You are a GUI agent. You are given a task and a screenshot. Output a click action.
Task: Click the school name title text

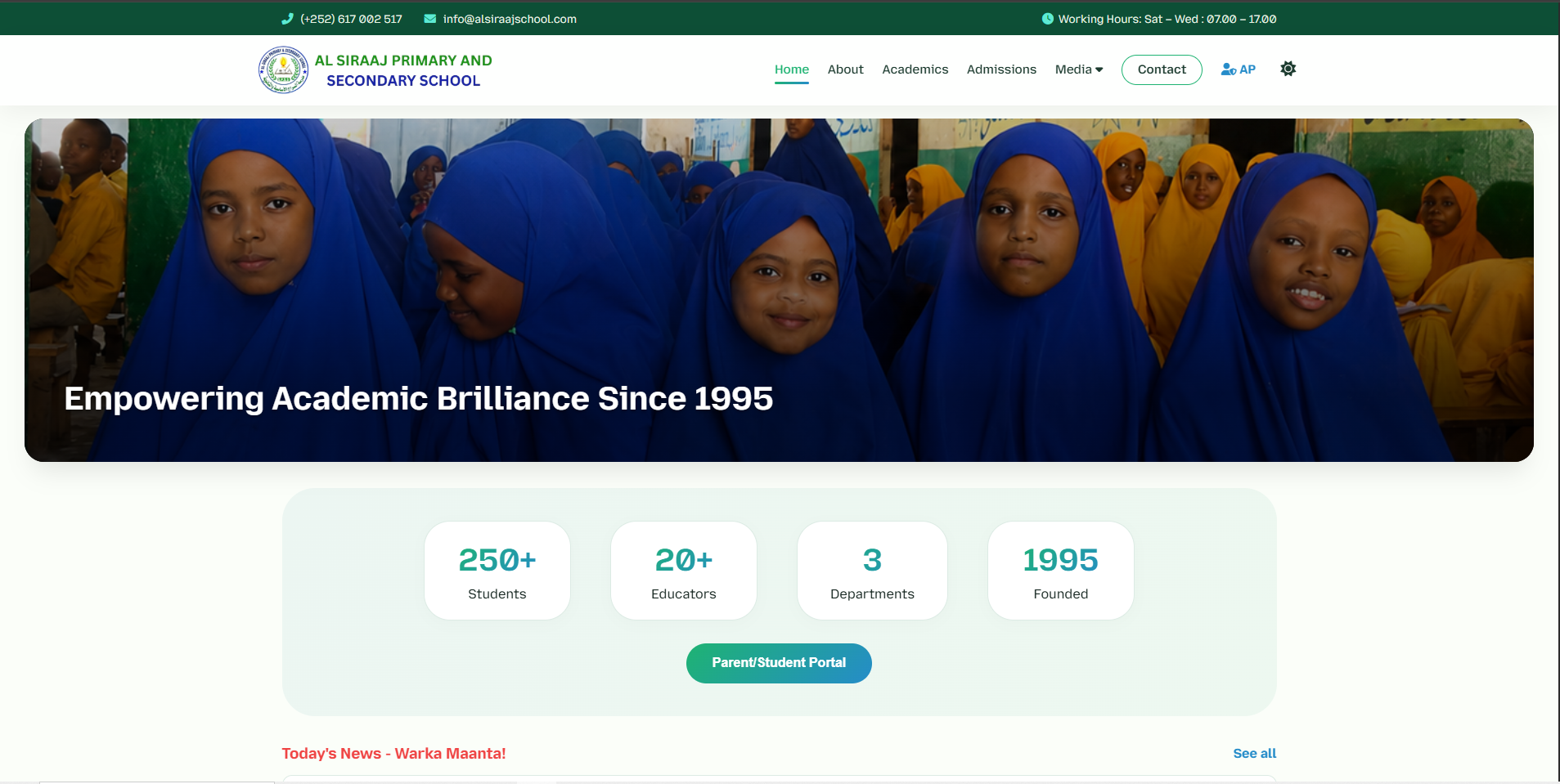pyautogui.click(x=403, y=70)
